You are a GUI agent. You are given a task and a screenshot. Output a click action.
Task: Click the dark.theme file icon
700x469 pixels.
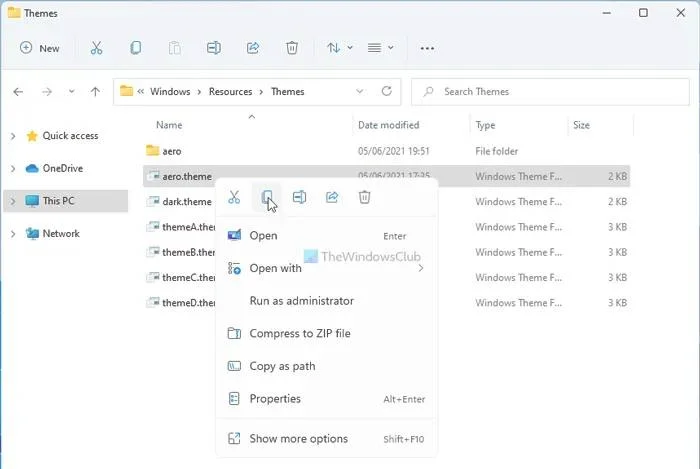(x=153, y=201)
